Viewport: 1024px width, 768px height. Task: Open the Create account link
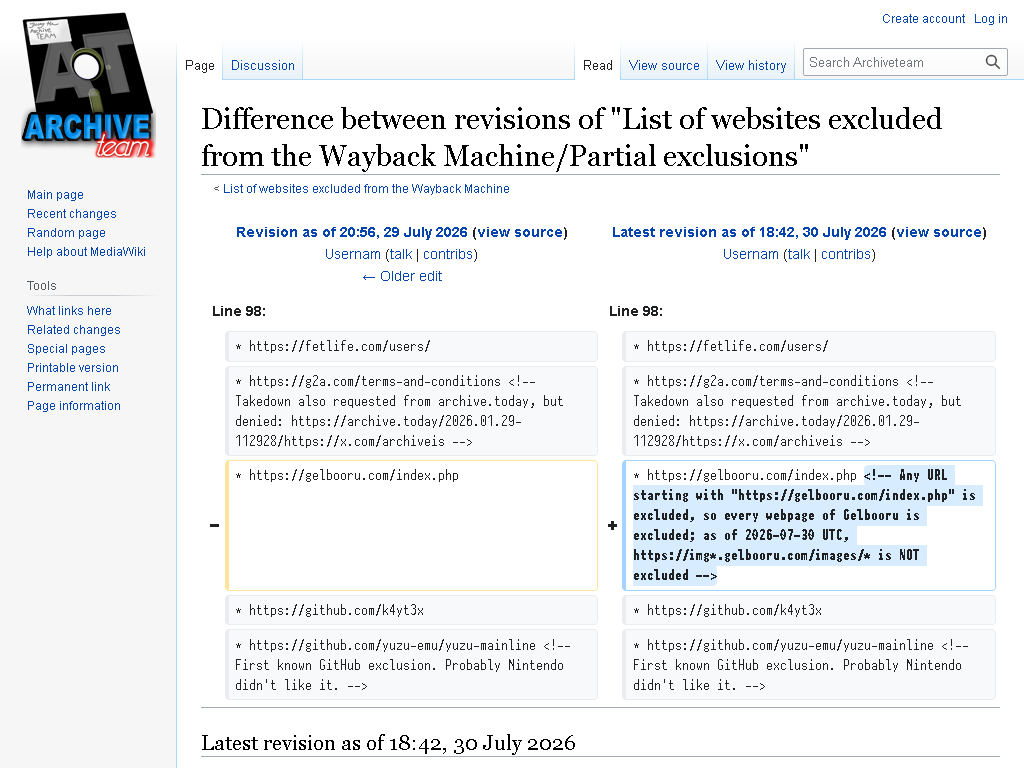(x=923, y=19)
